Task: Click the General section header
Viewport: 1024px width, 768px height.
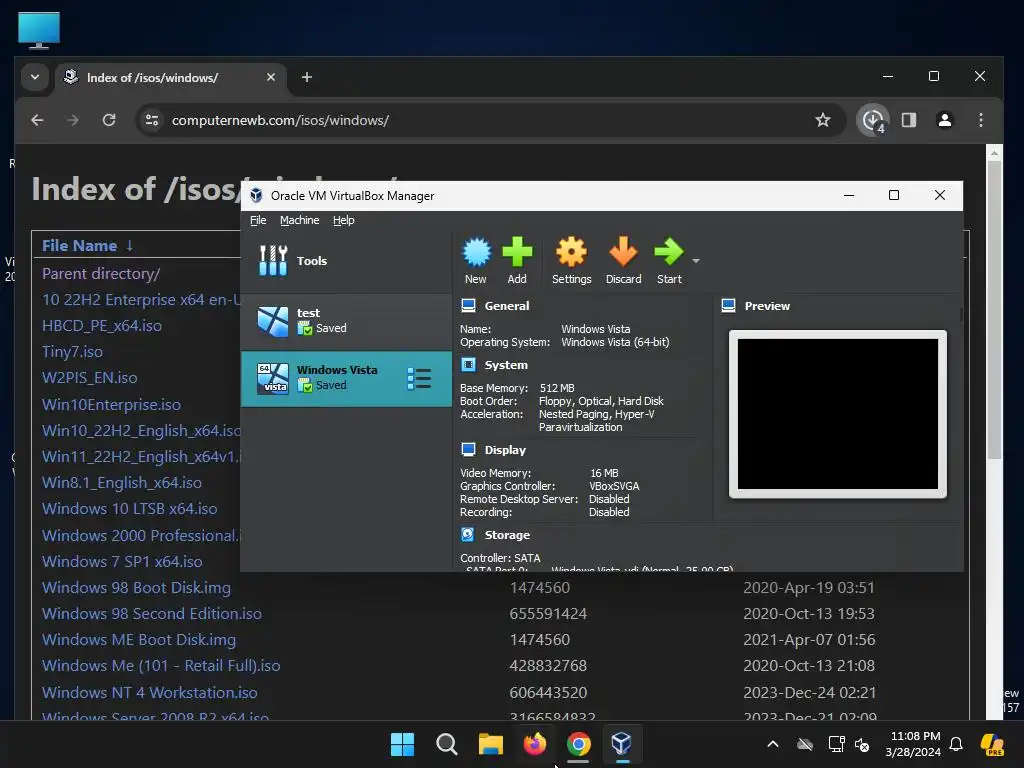Action: [507, 306]
